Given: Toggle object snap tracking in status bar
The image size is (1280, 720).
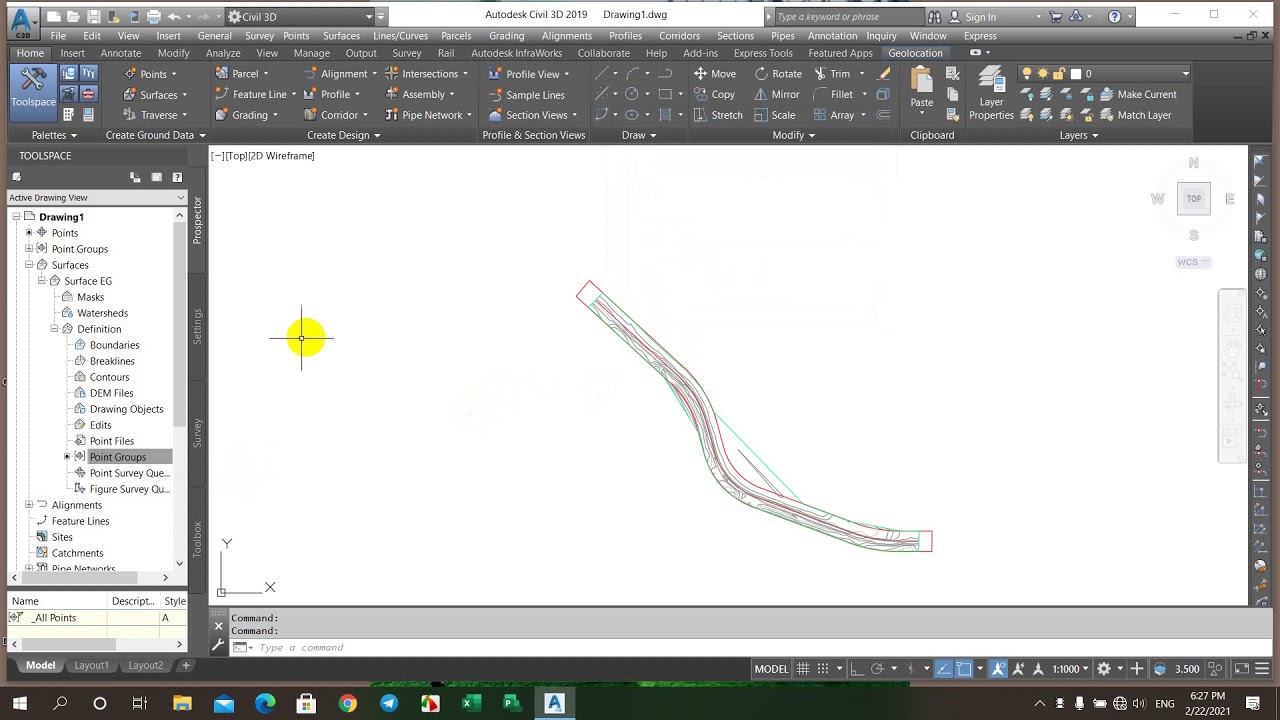Looking at the screenshot, I should 942,668.
